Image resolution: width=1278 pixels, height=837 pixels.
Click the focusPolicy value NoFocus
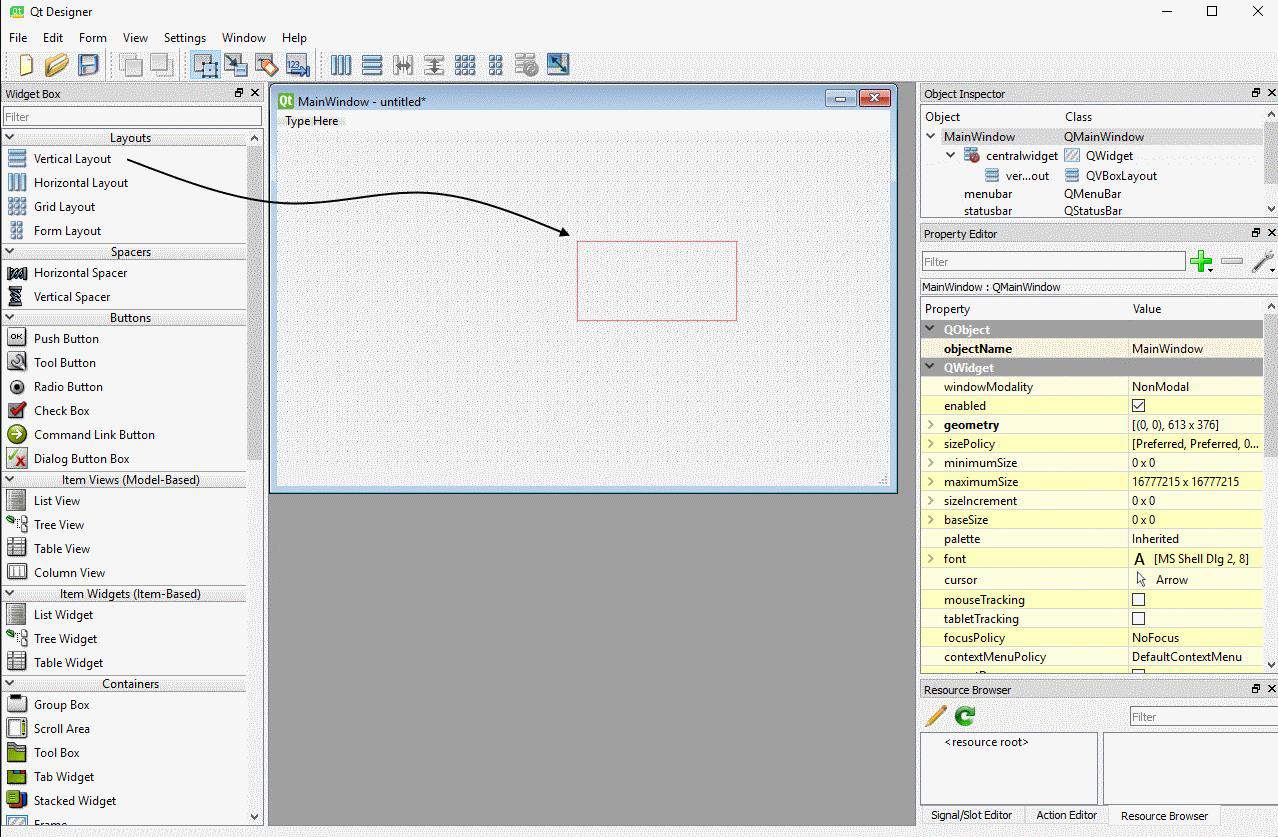pos(1155,638)
